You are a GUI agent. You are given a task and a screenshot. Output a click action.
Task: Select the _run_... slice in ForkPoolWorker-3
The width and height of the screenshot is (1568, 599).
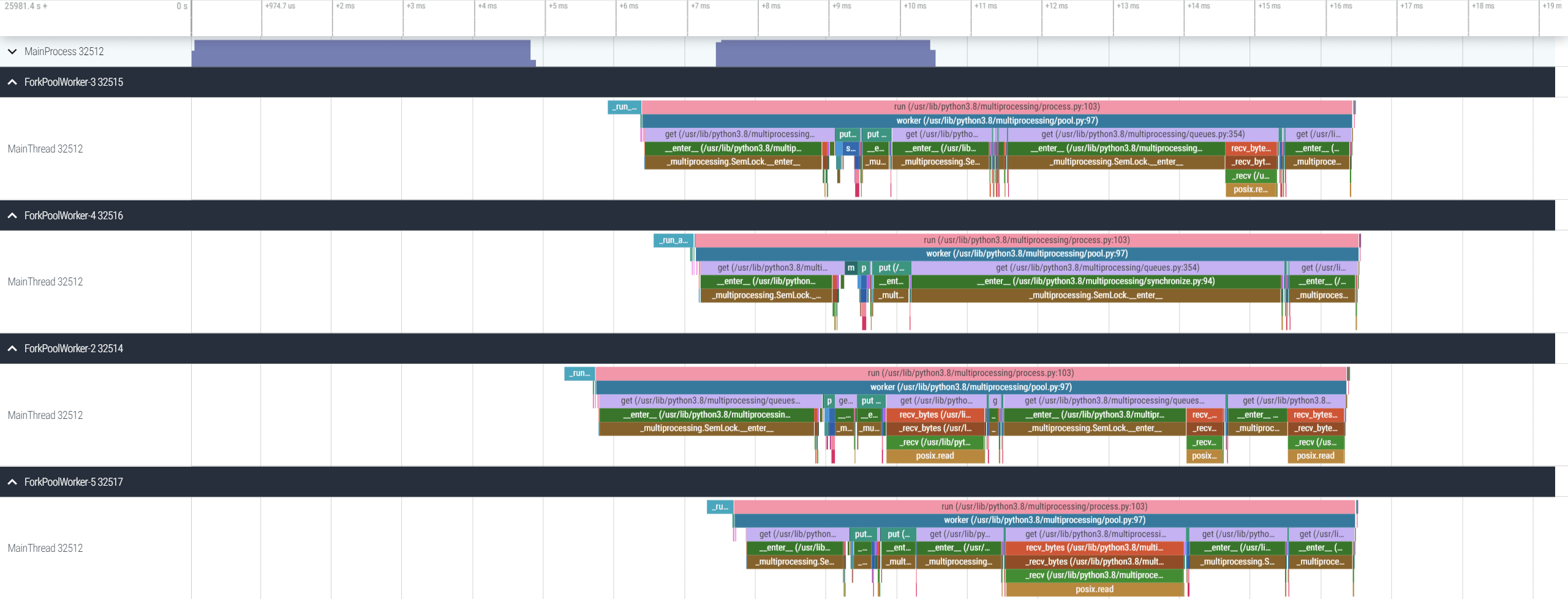click(x=624, y=107)
